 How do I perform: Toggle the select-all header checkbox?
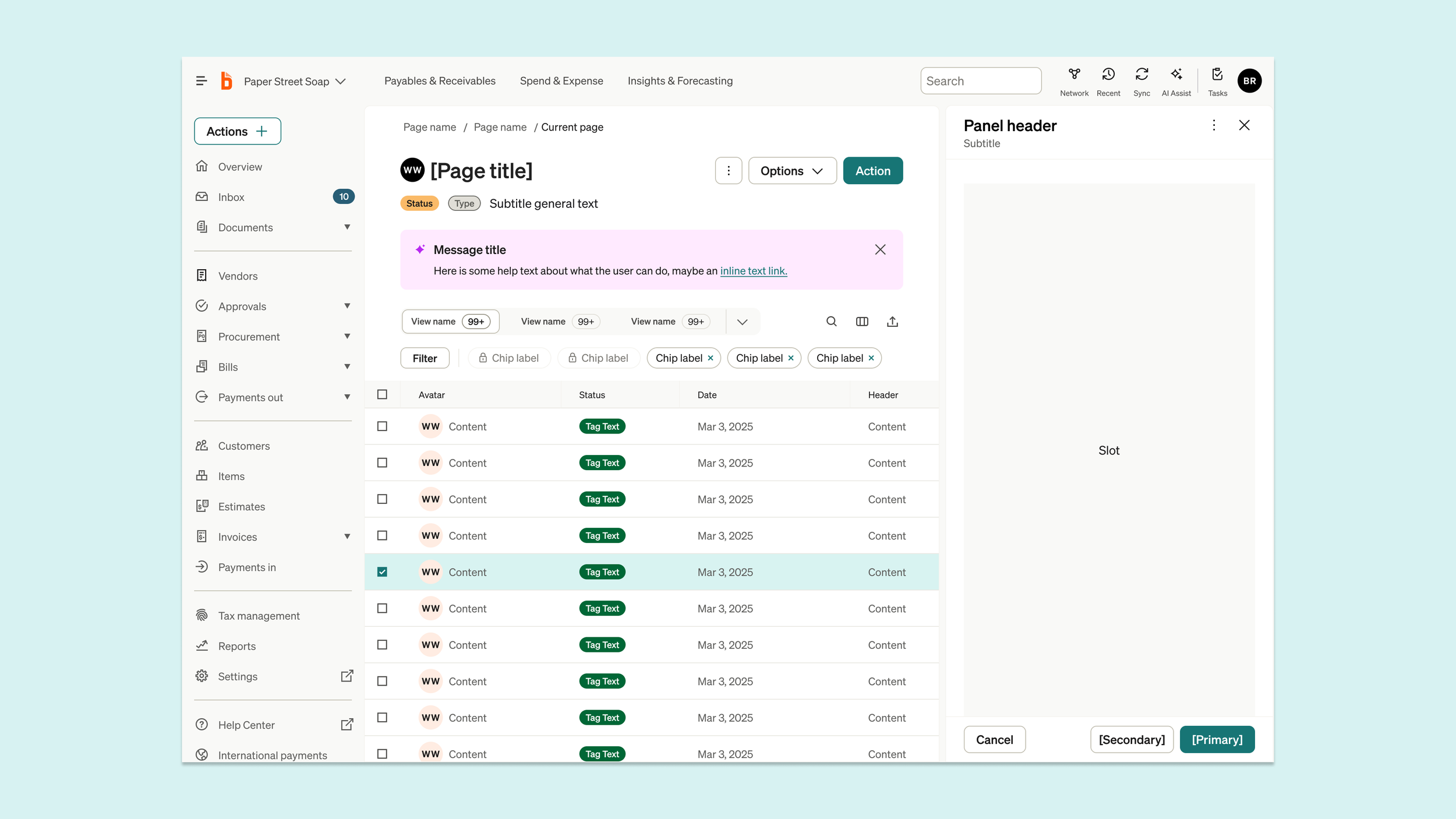(x=382, y=394)
